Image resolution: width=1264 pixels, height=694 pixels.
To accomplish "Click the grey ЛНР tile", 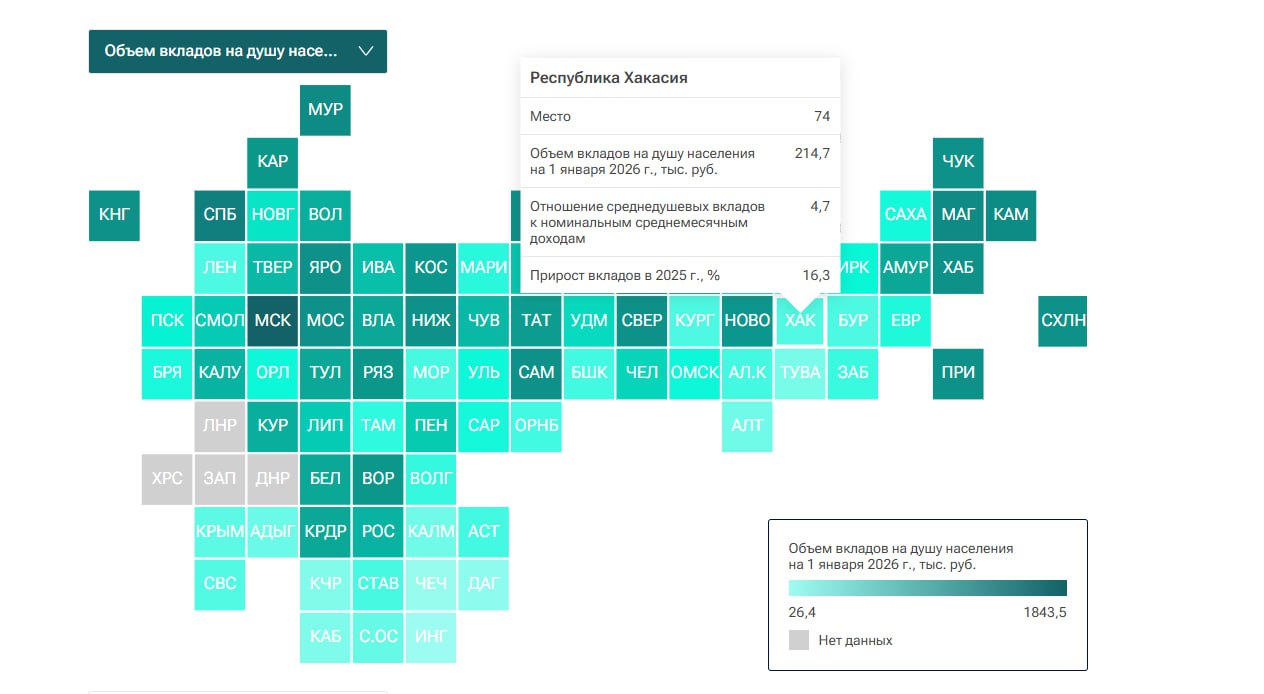I will tap(220, 426).
